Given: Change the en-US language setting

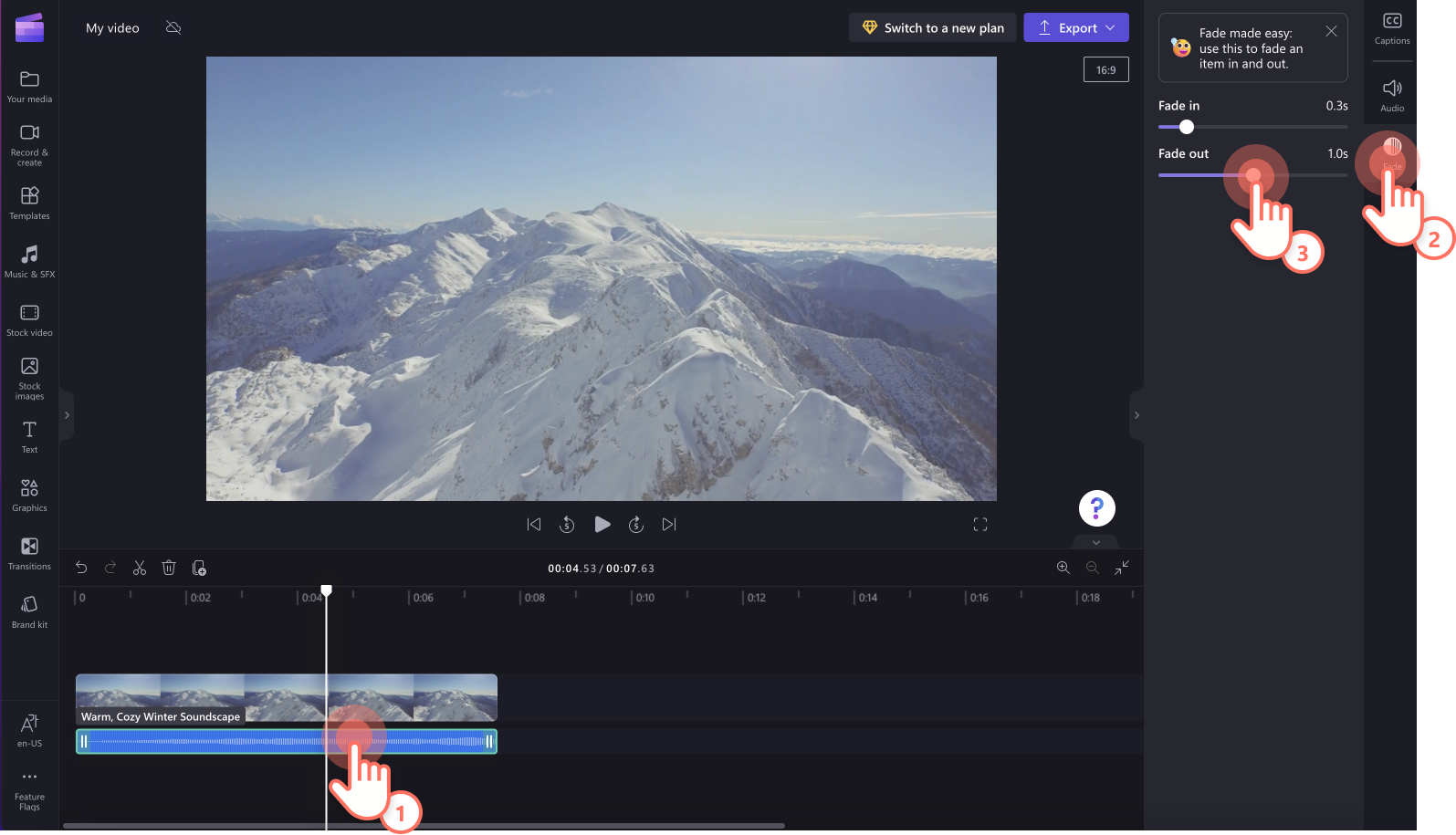Looking at the screenshot, I should pos(29,730).
